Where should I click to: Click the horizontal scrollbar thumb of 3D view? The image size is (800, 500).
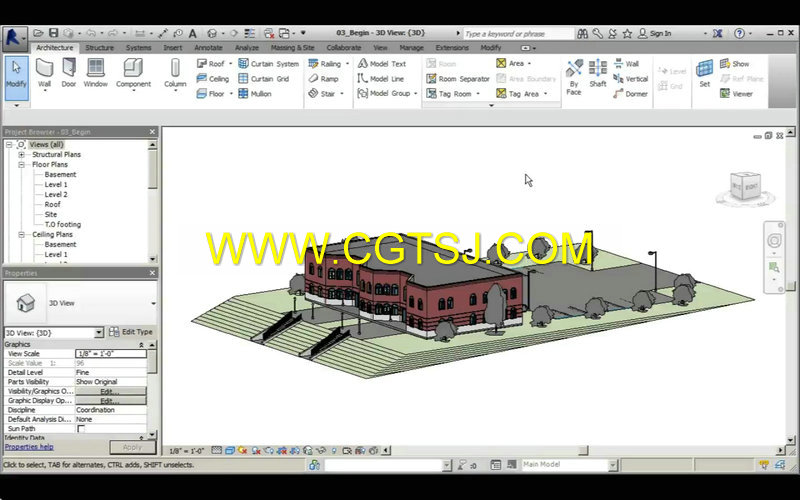point(584,451)
